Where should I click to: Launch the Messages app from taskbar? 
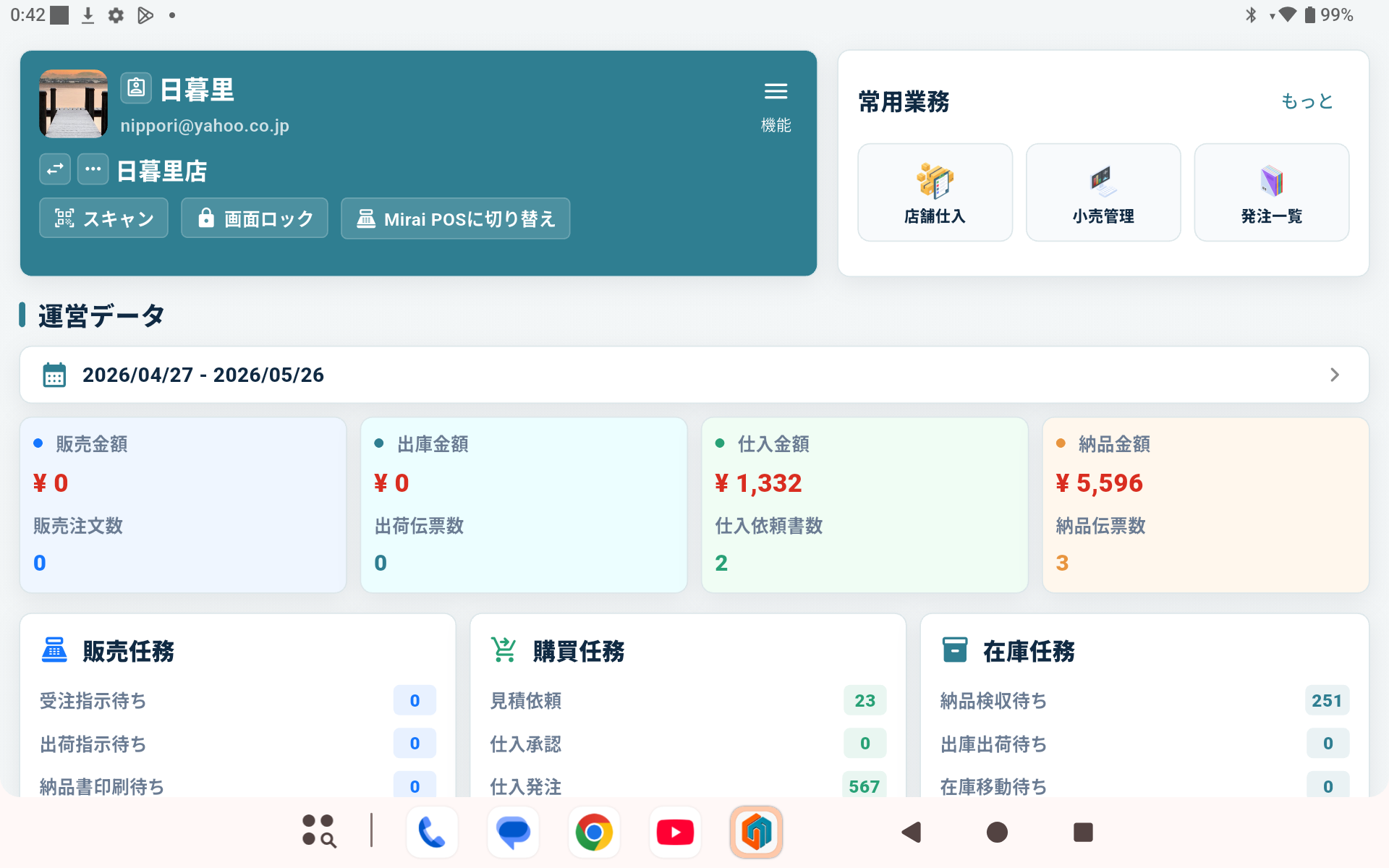pyautogui.click(x=513, y=832)
